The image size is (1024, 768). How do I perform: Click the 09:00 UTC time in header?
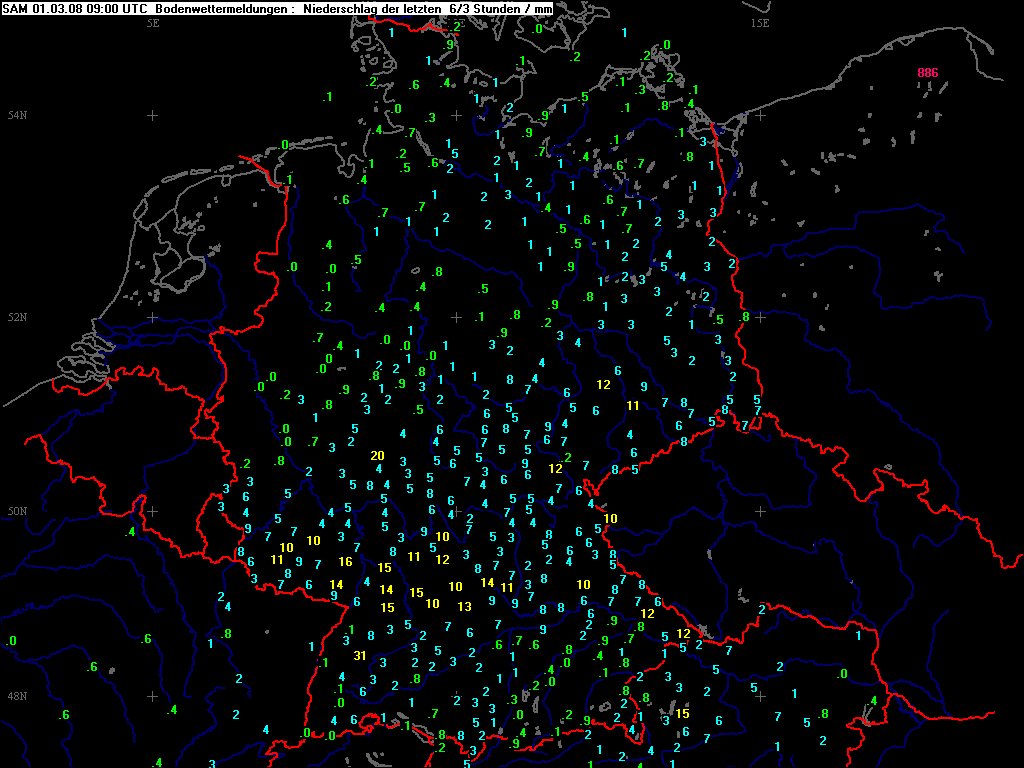coord(117,8)
